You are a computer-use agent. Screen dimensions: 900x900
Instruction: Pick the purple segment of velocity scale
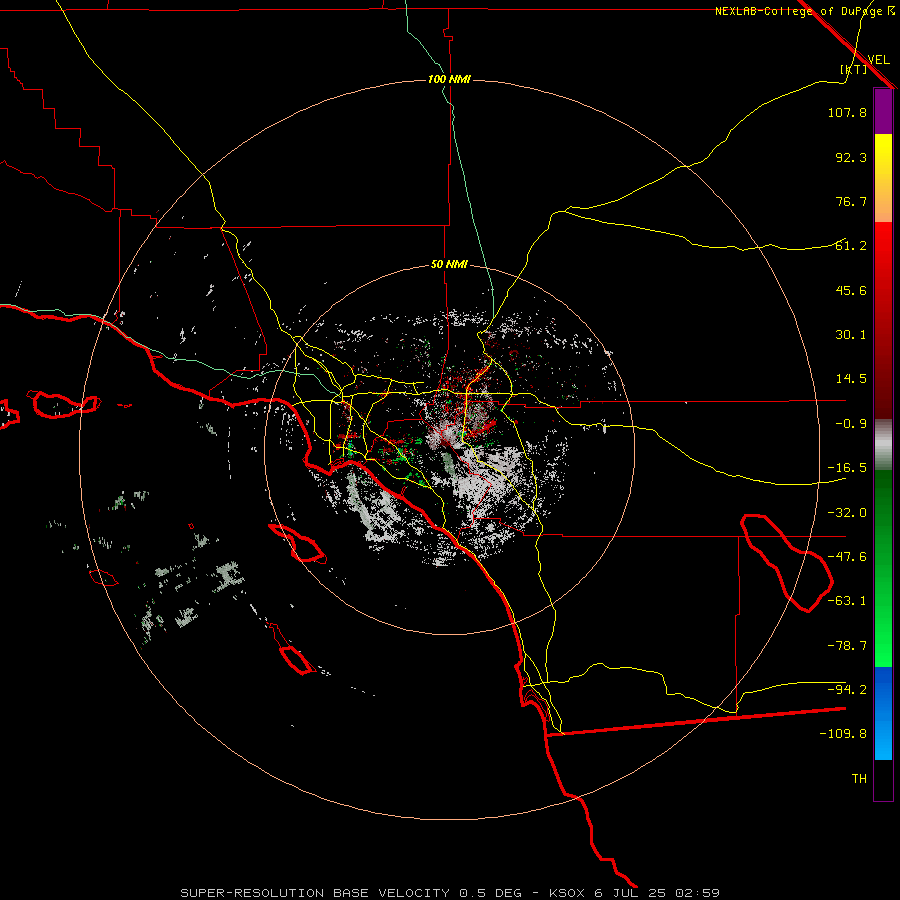[883, 111]
